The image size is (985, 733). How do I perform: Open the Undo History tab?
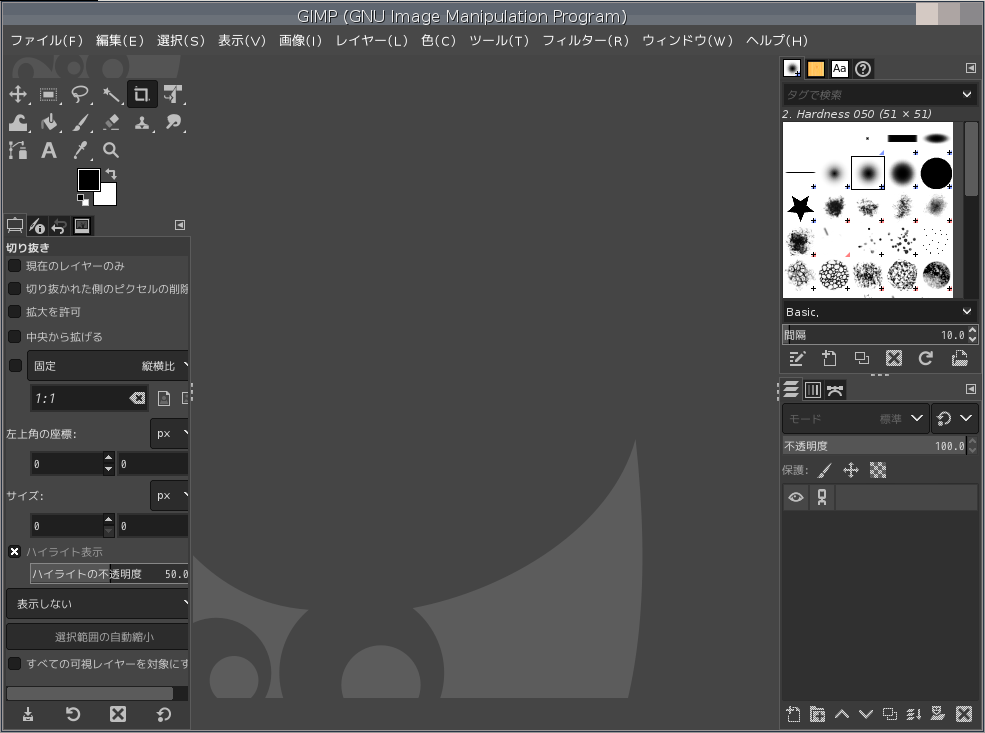pyautogui.click(x=59, y=225)
